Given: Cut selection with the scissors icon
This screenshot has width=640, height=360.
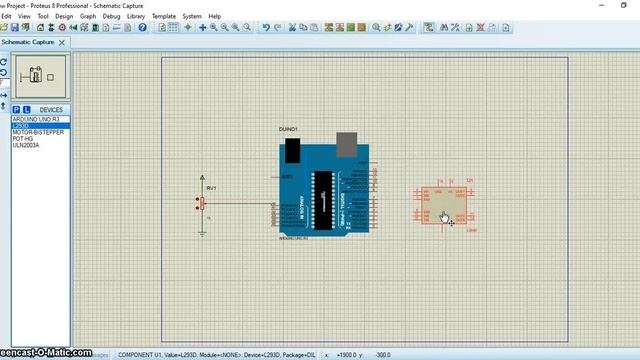Looking at the screenshot, I should click(292, 27).
